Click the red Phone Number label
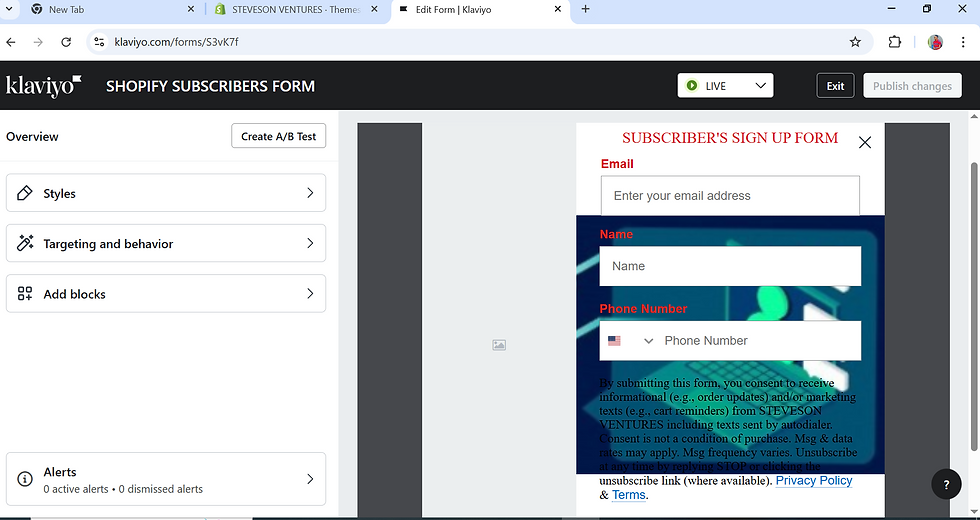The height and width of the screenshot is (520, 980). pos(643,309)
